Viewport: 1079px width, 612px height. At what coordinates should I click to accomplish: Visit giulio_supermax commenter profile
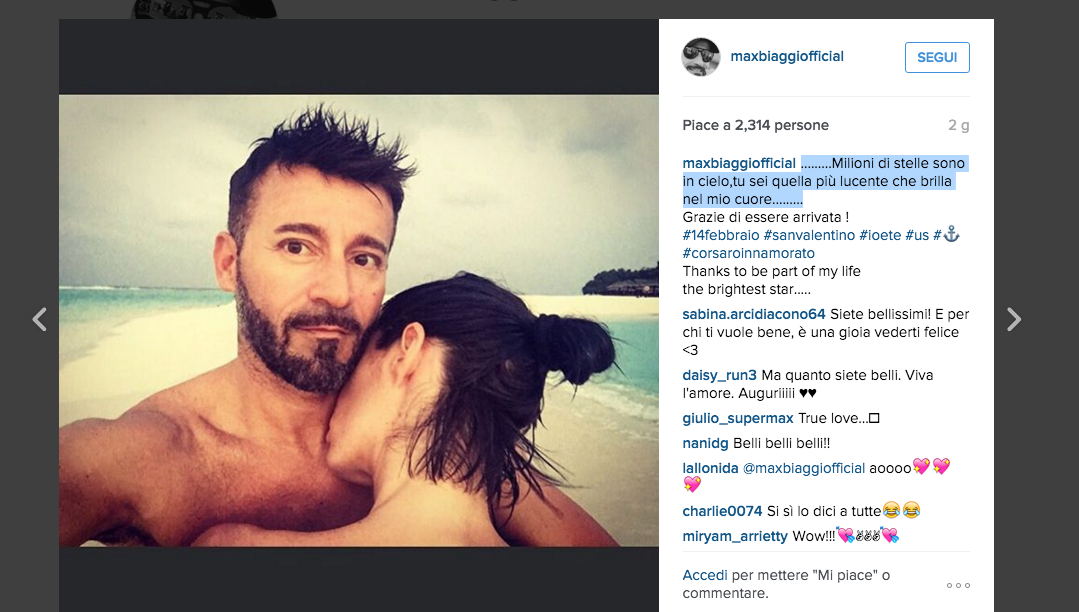pos(738,418)
